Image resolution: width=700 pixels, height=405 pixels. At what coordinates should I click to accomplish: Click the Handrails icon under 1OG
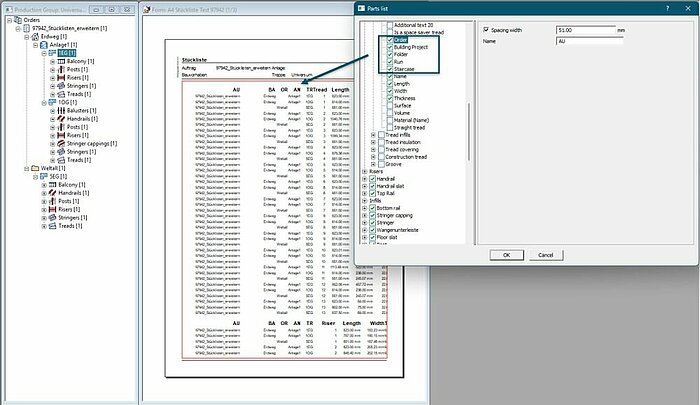(61, 119)
